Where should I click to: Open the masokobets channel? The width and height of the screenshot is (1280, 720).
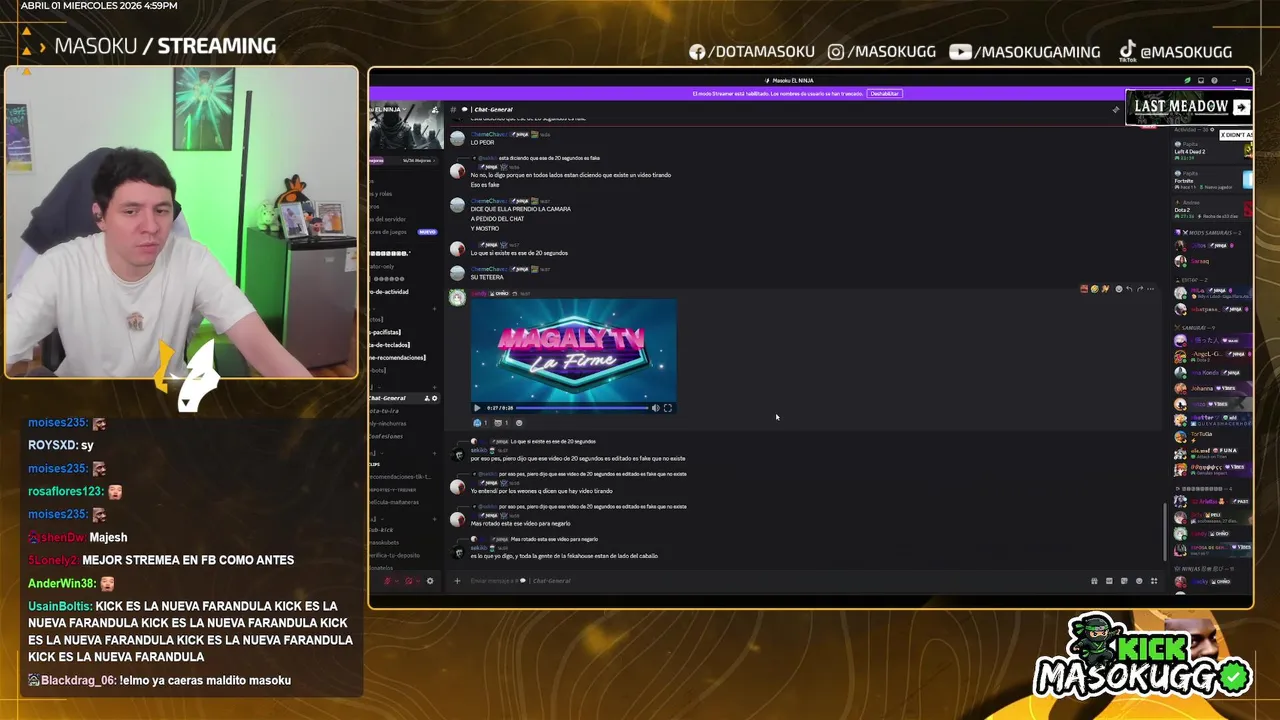384,543
